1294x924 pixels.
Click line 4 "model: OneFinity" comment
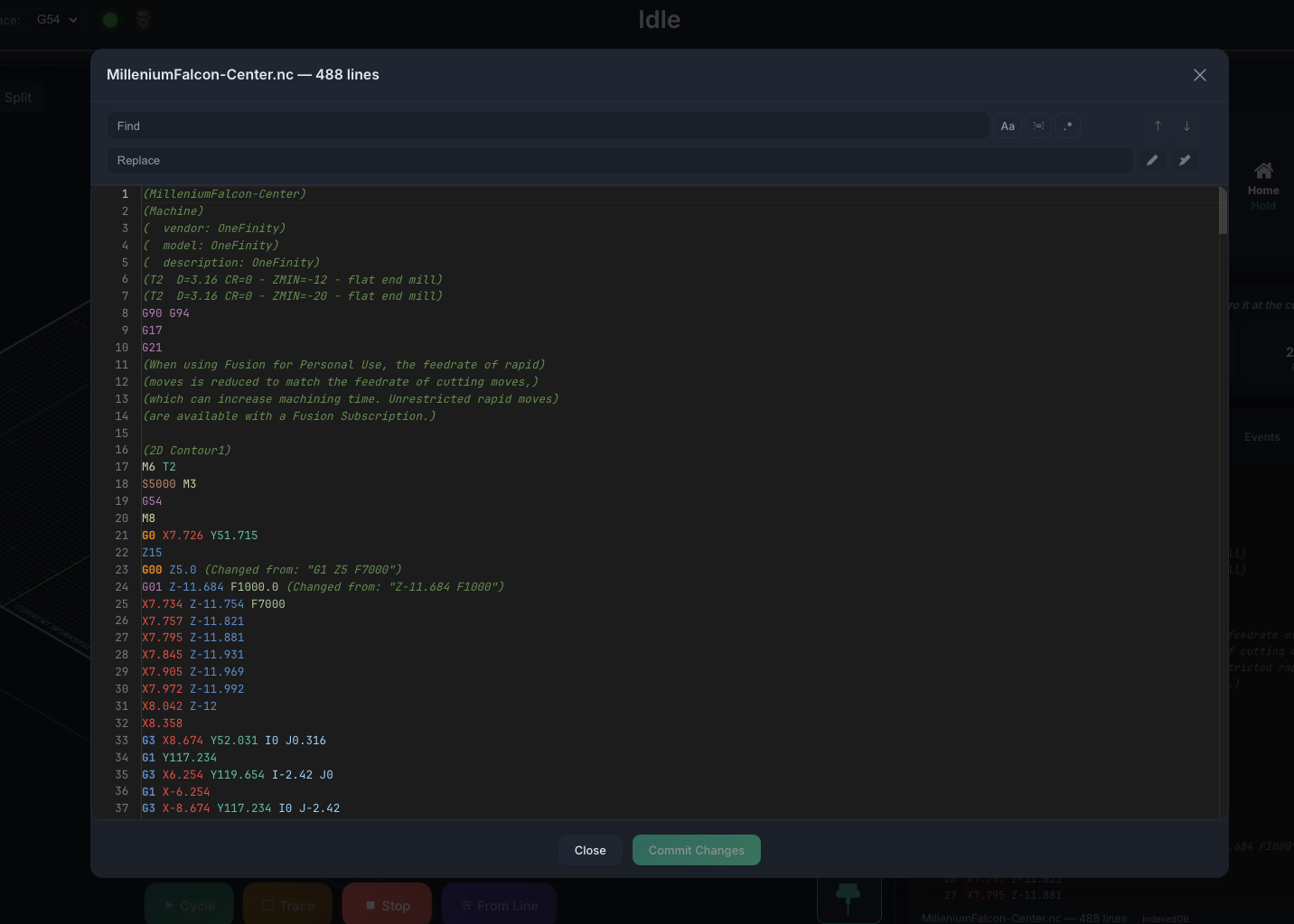click(x=211, y=246)
